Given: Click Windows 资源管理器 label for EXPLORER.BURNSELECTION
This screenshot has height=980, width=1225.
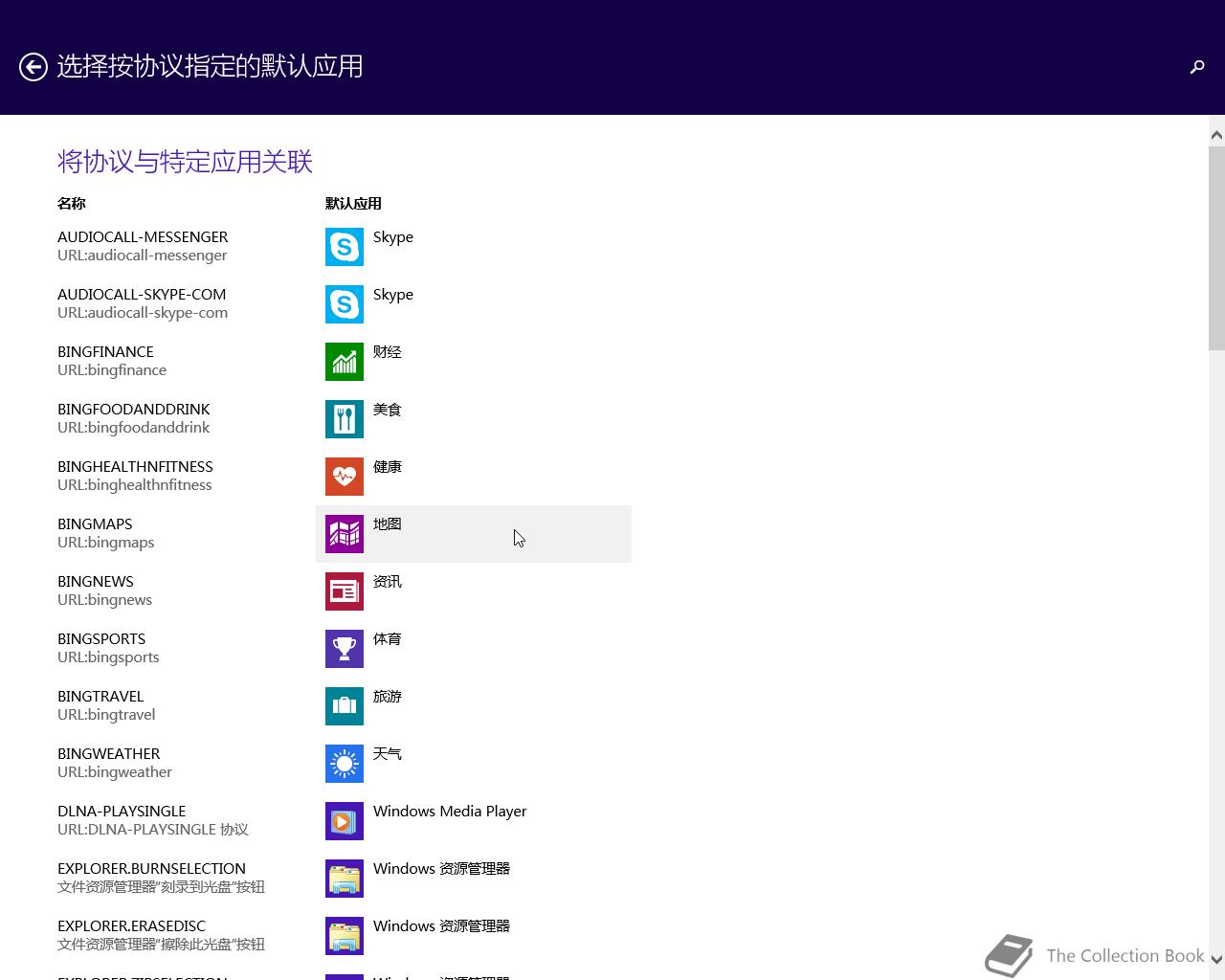Looking at the screenshot, I should (x=441, y=869).
